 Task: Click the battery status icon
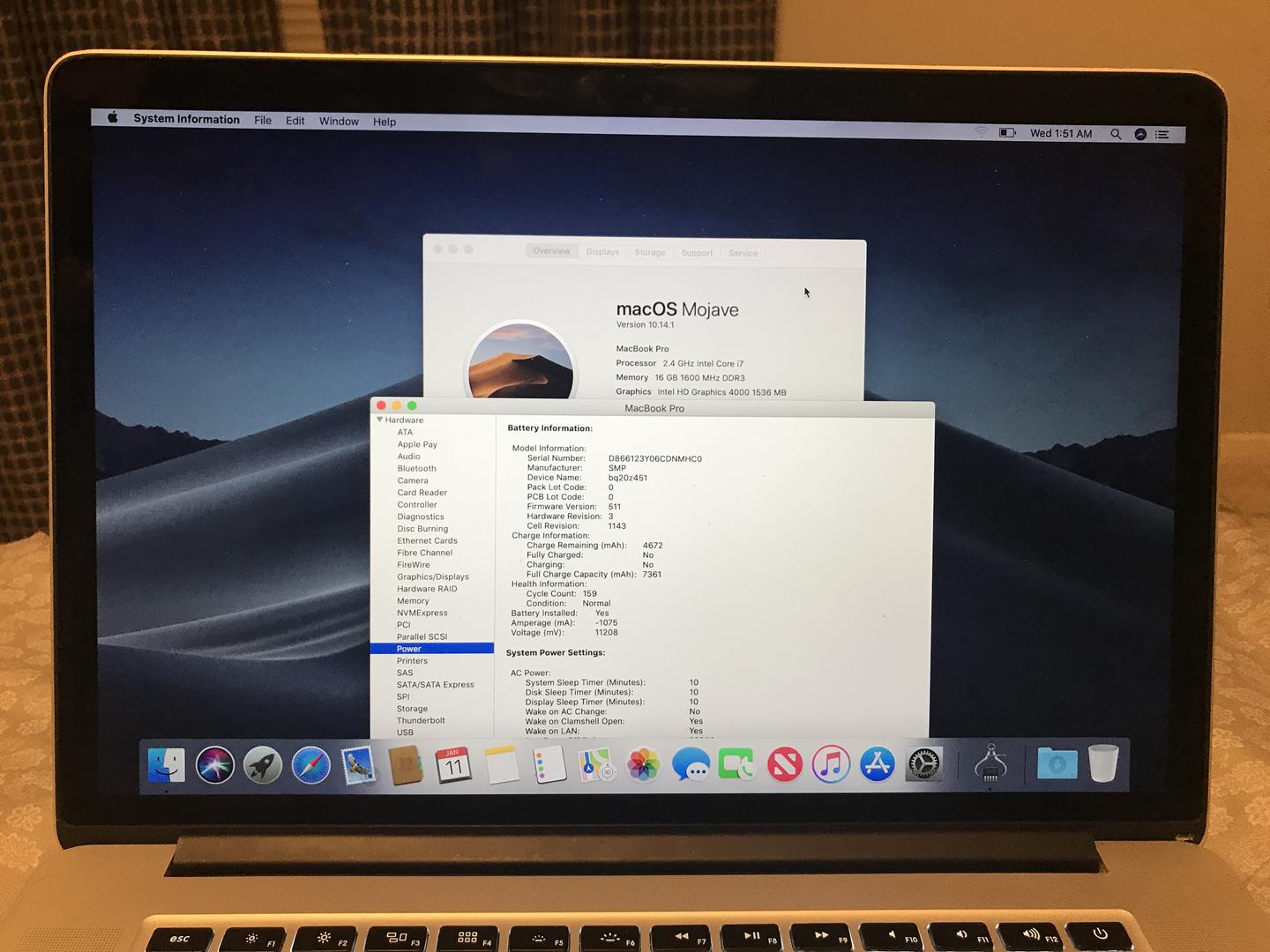[1007, 132]
